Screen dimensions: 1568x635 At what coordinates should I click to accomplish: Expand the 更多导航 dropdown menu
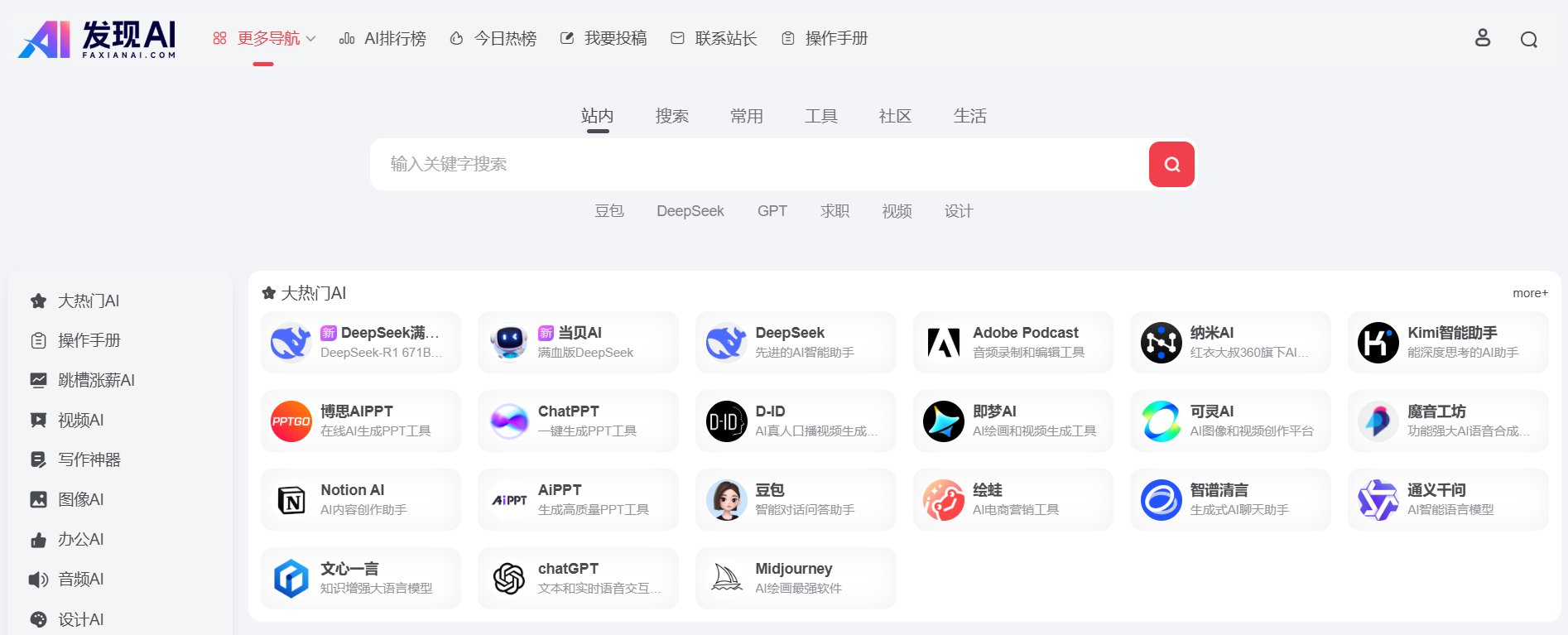coord(264,38)
